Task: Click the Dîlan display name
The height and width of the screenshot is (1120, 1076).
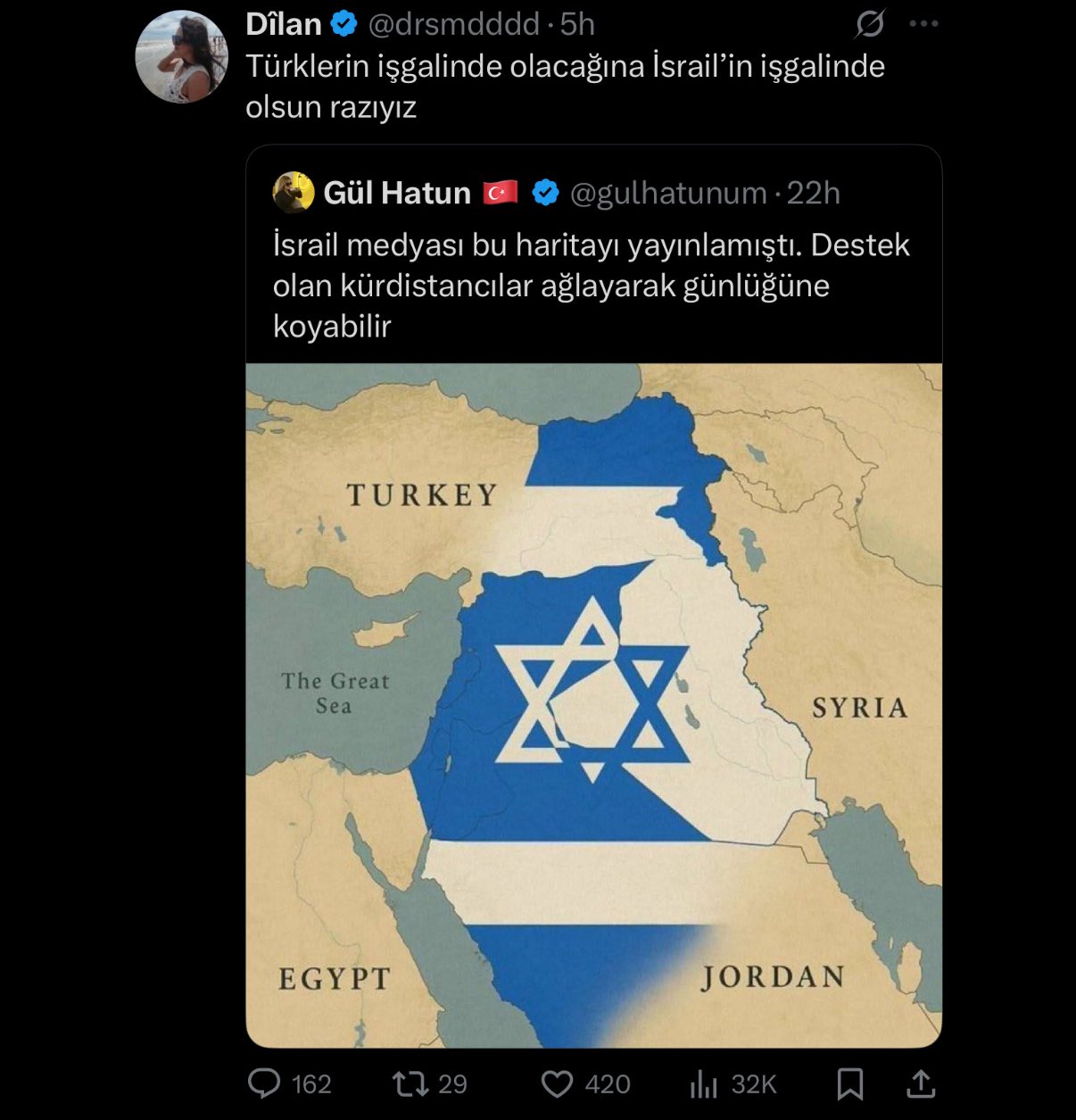Action: [284, 24]
